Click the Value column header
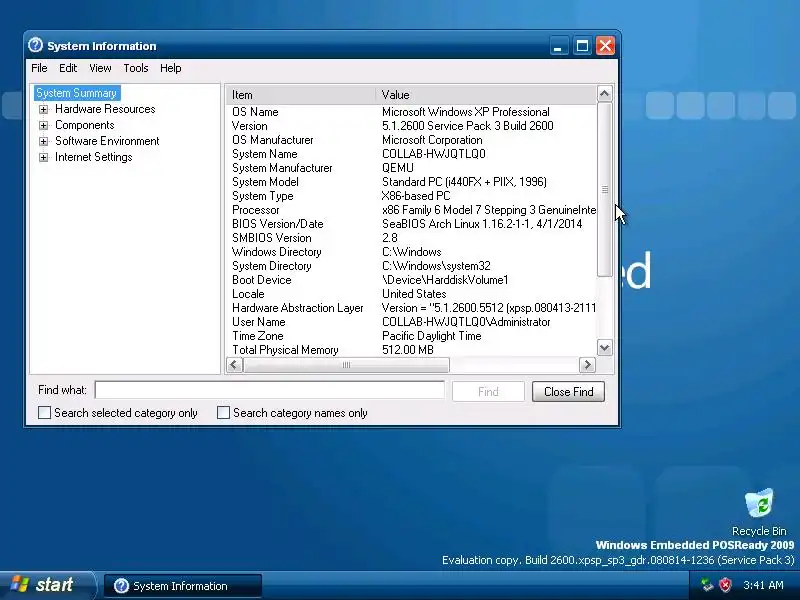Screen dimensions: 800x600 click(x=486, y=95)
